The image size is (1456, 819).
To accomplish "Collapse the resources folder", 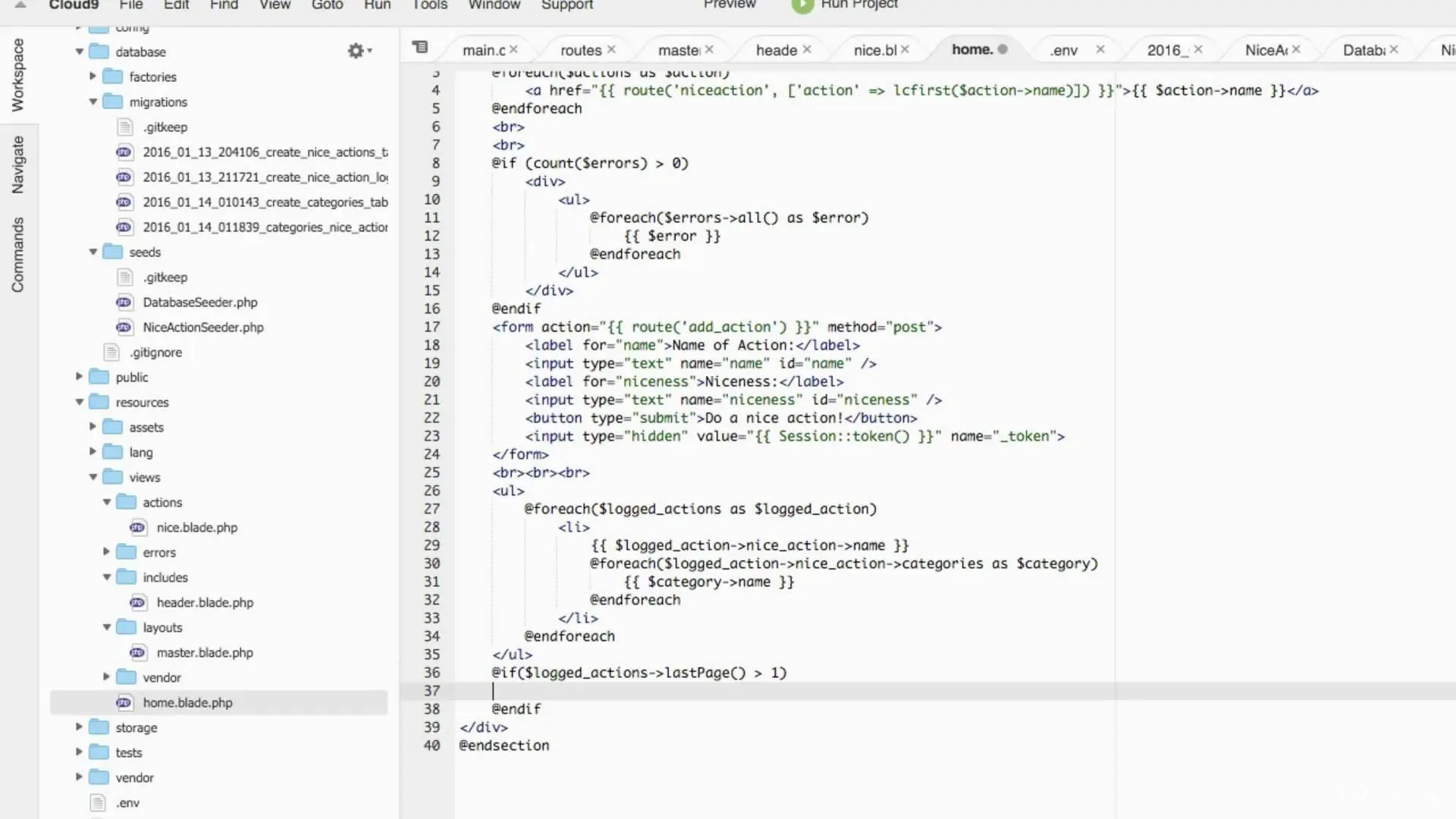I will (x=79, y=402).
